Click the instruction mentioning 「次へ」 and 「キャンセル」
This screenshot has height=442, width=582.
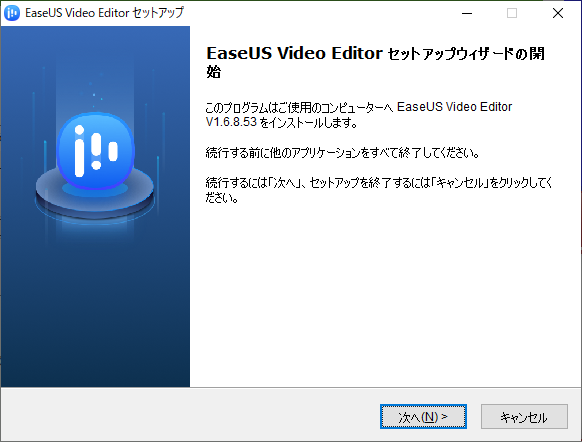pos(379,190)
